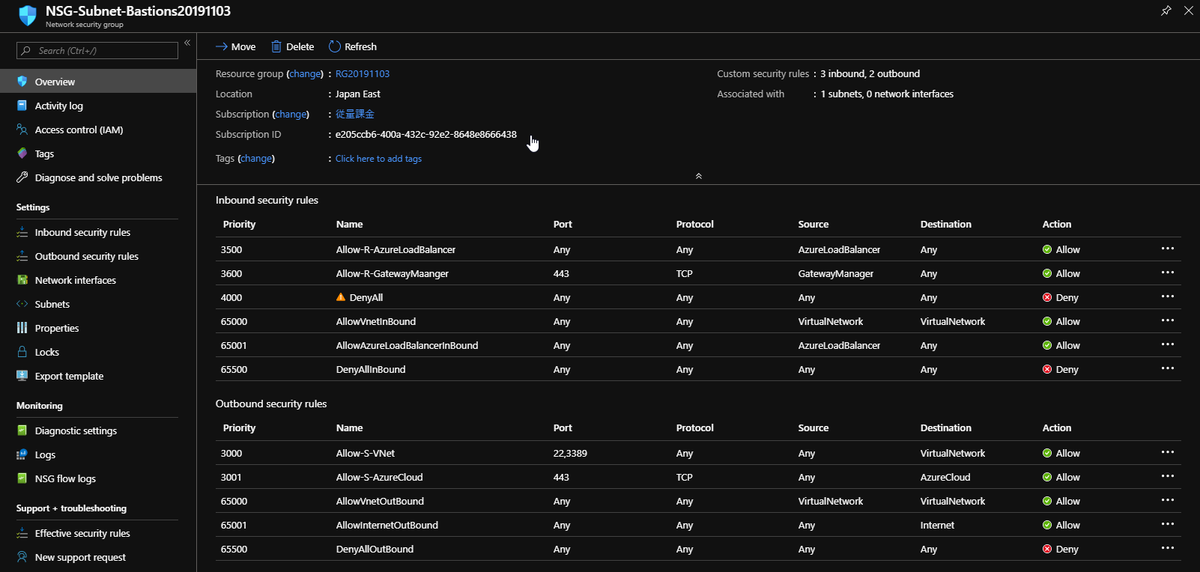Click GatewayManager source cell
Viewport: 1200px width, 572px height.
[836, 273]
